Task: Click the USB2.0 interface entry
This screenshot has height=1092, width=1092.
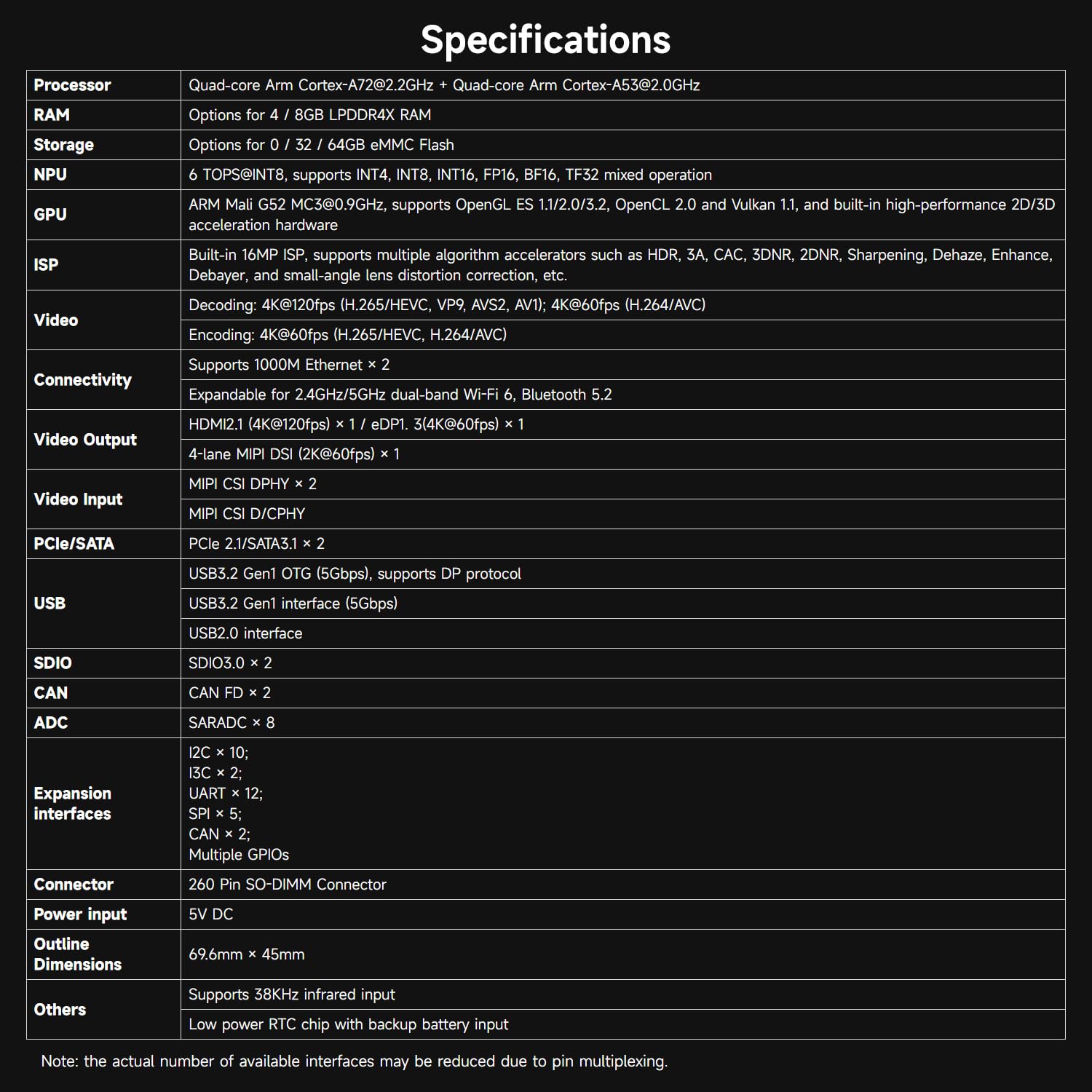Action: [245, 633]
